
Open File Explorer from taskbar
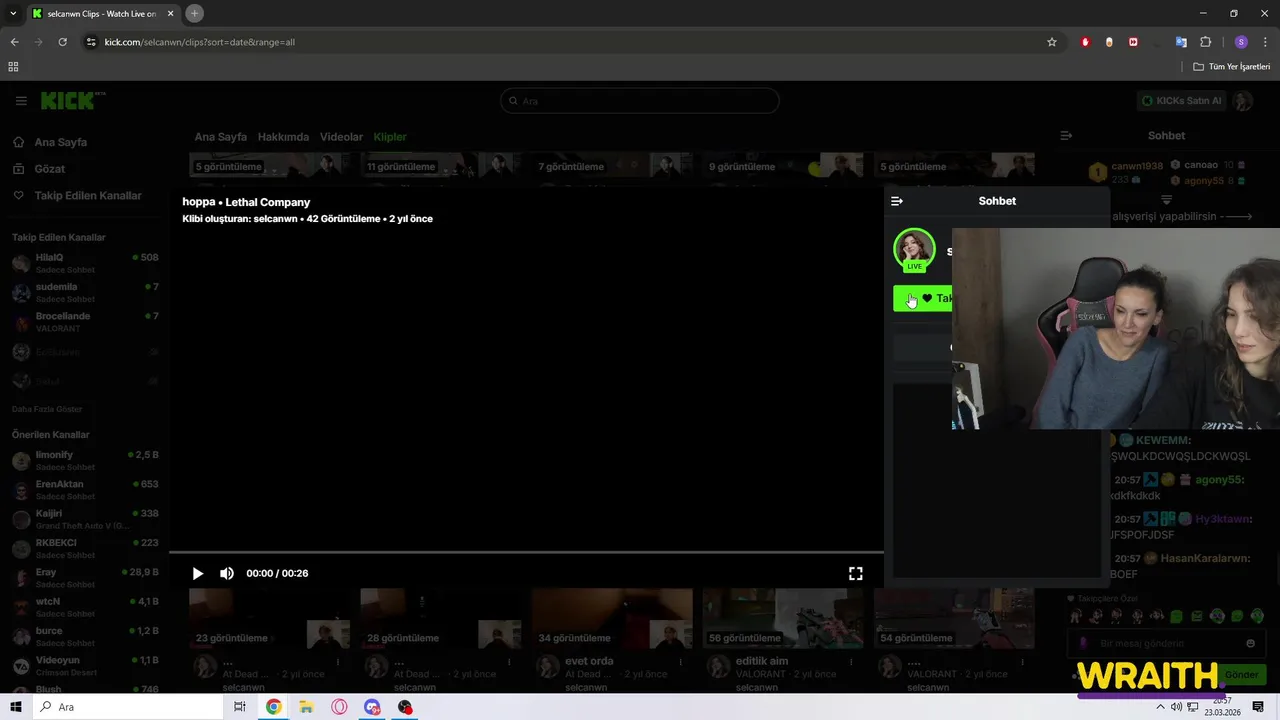(x=306, y=707)
